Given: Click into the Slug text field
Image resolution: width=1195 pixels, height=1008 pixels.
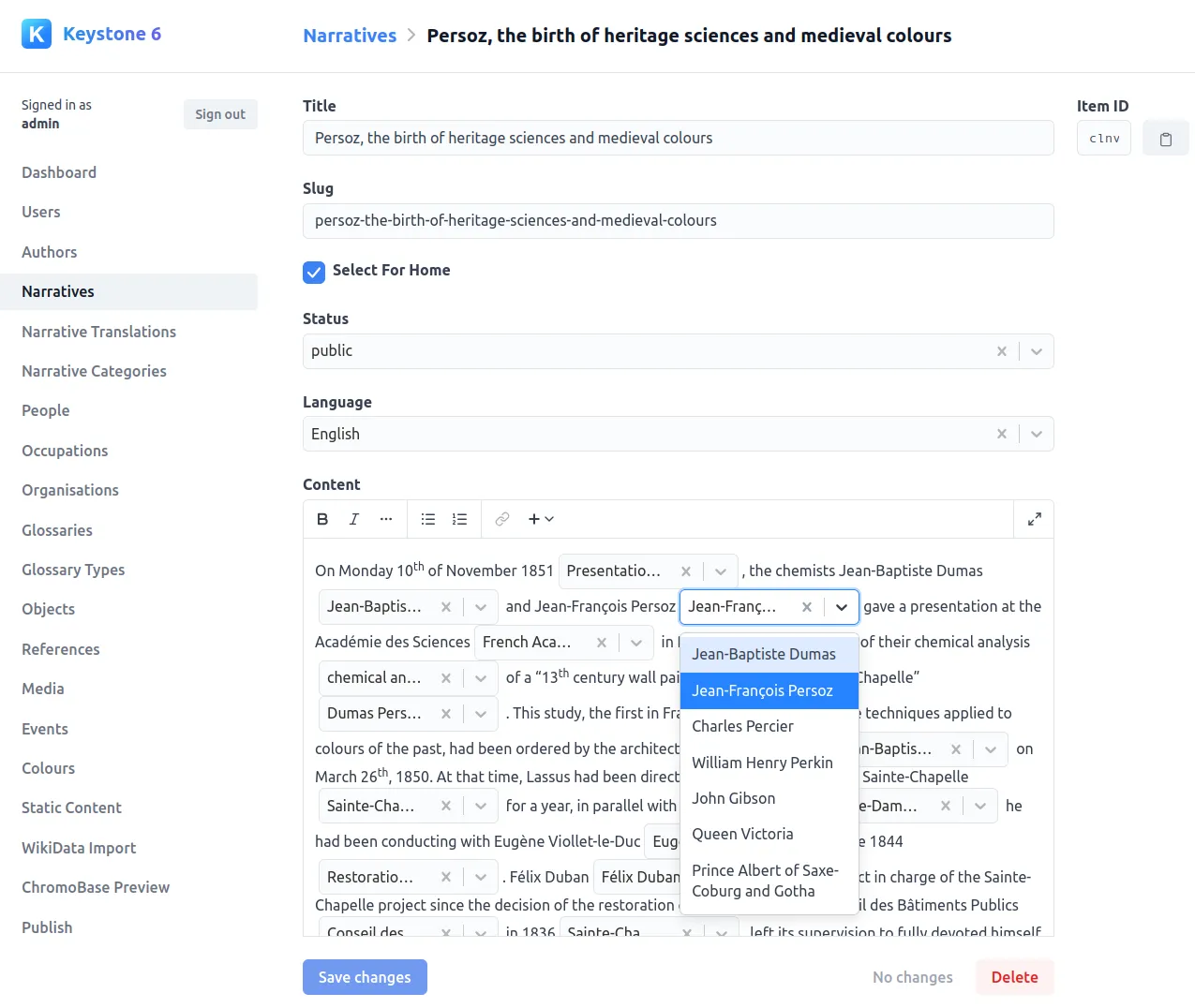Looking at the screenshot, I should tap(678, 221).
